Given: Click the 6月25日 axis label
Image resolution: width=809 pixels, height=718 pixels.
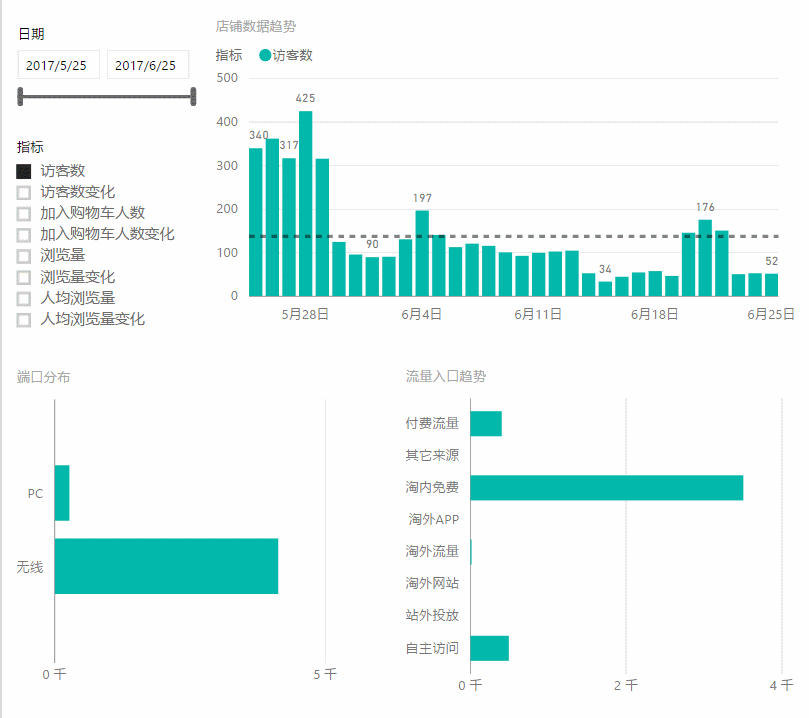Looking at the screenshot, I should point(771,314).
